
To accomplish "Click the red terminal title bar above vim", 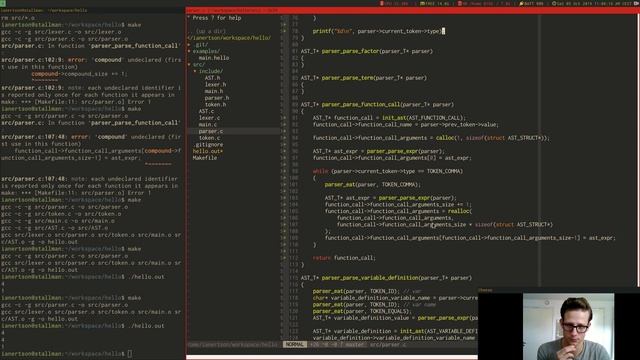I will (x=412, y=10).
